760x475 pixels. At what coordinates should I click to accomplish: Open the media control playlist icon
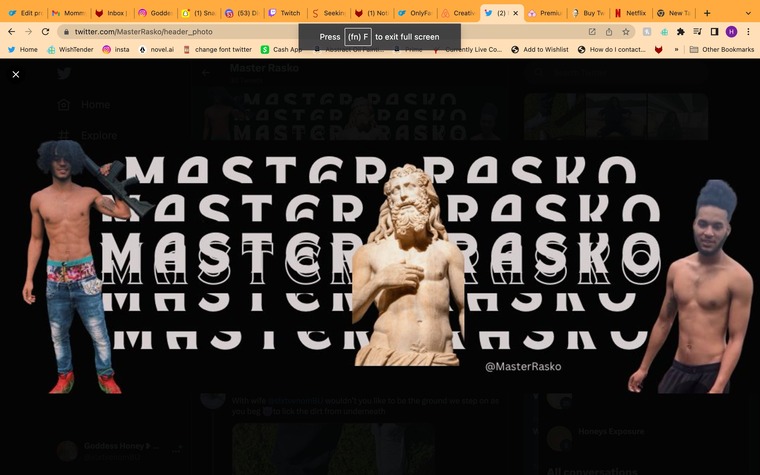click(697, 32)
